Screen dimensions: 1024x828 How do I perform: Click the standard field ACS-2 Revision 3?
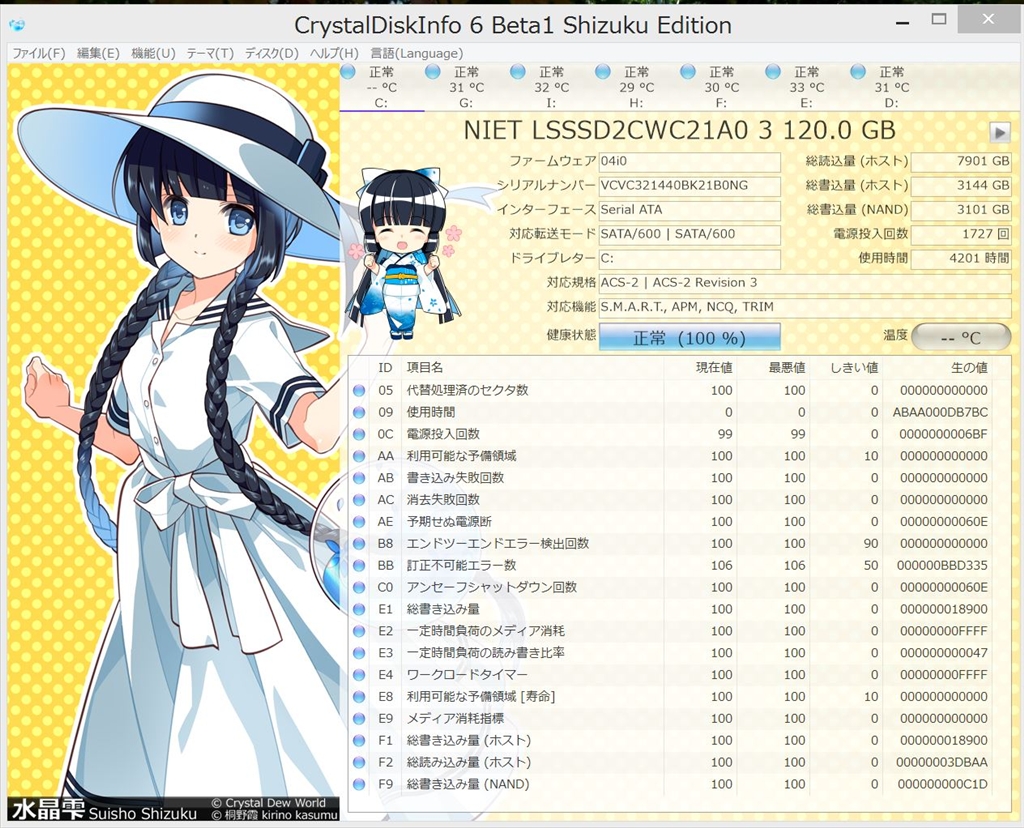tap(805, 283)
